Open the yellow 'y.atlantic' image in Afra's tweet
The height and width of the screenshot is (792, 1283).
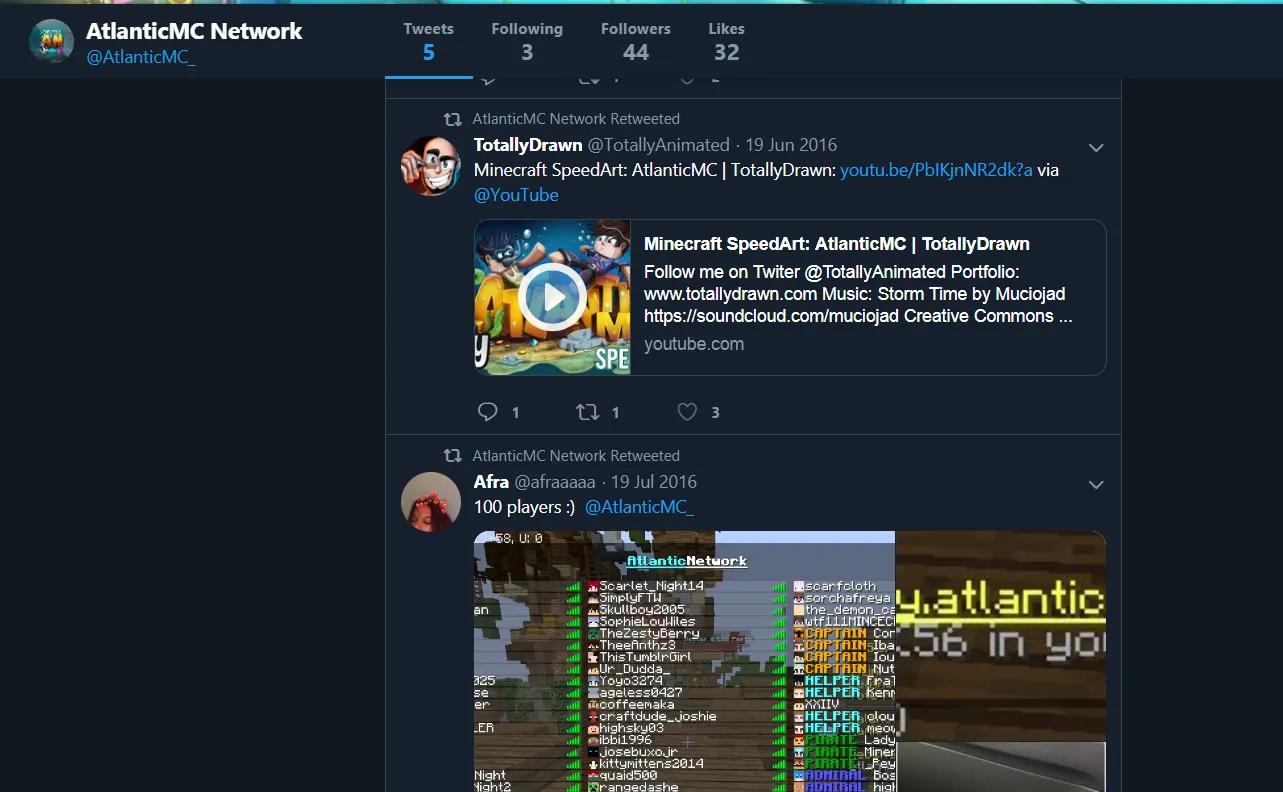pos(1001,635)
